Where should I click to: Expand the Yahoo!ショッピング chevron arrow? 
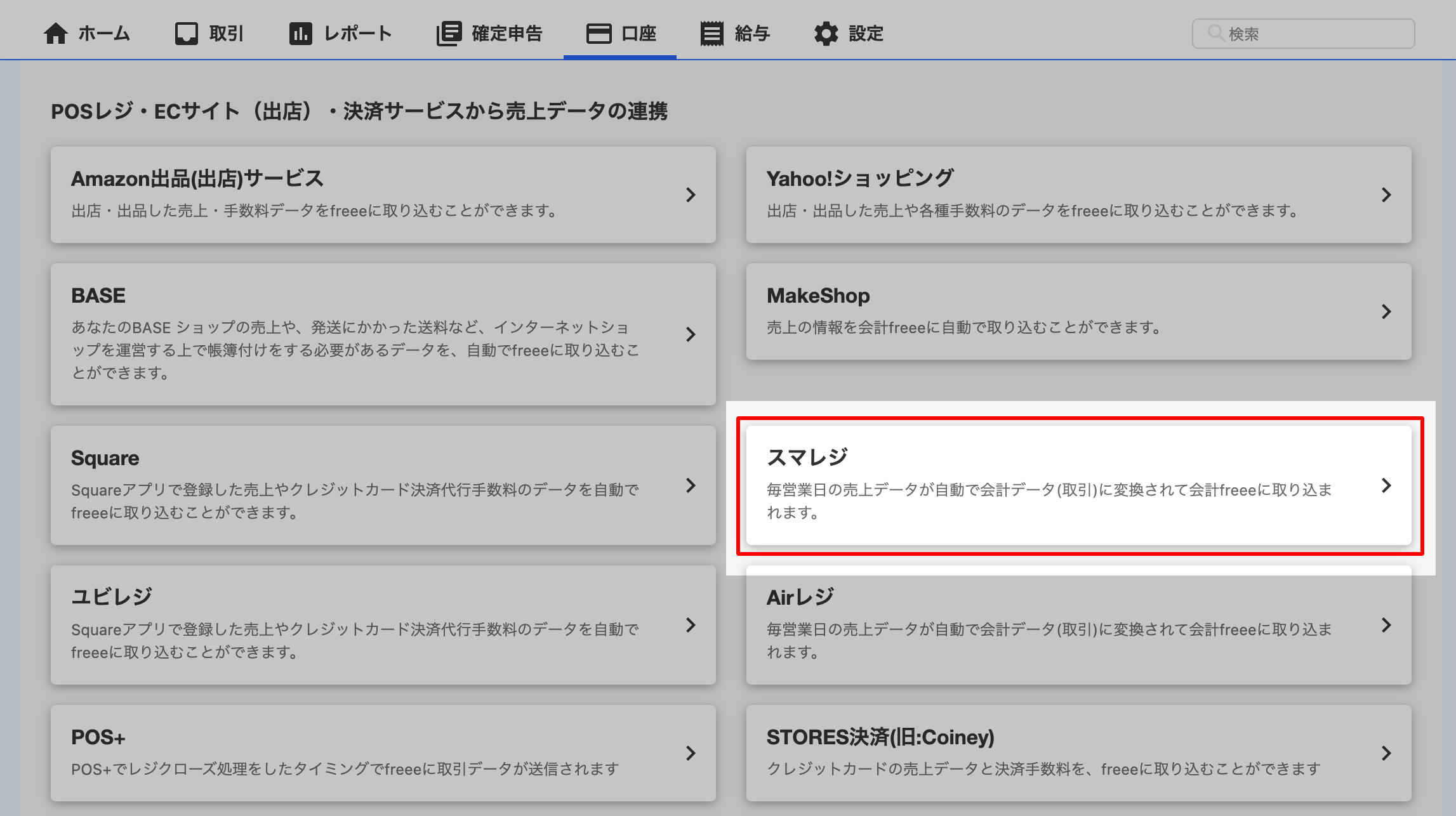click(x=1386, y=195)
